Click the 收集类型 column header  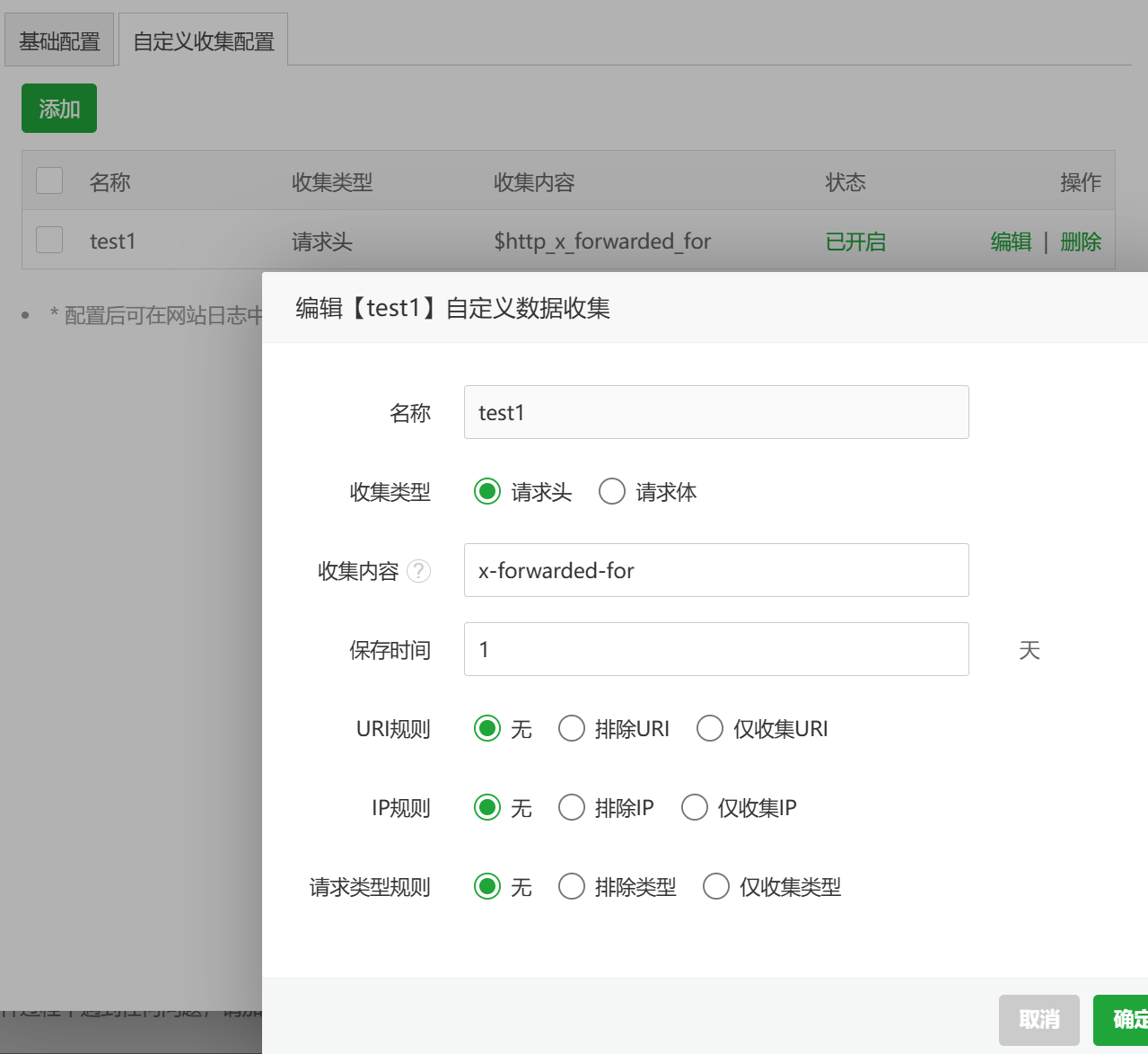pyautogui.click(x=332, y=182)
